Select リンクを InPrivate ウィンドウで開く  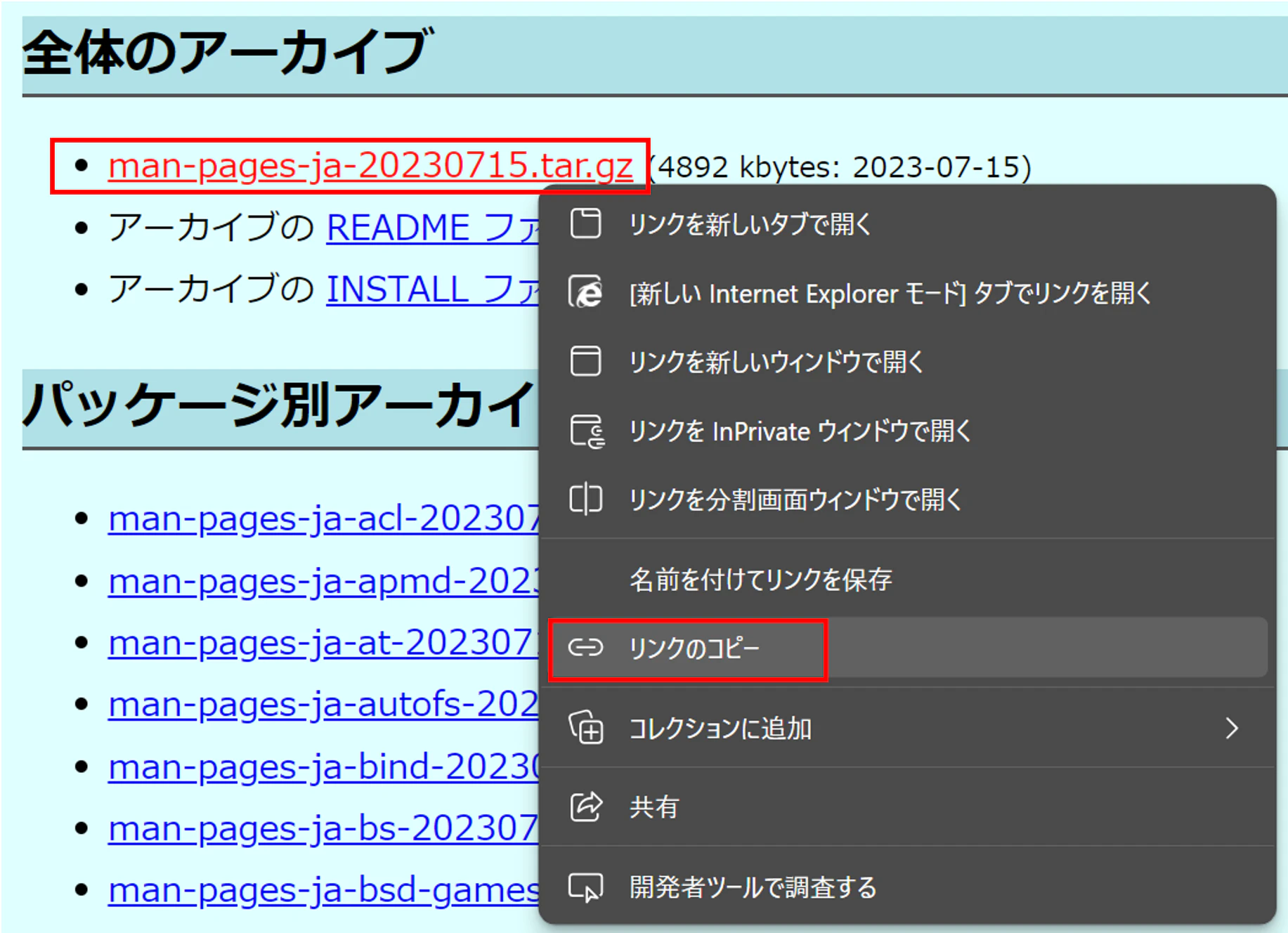pyautogui.click(x=907, y=431)
